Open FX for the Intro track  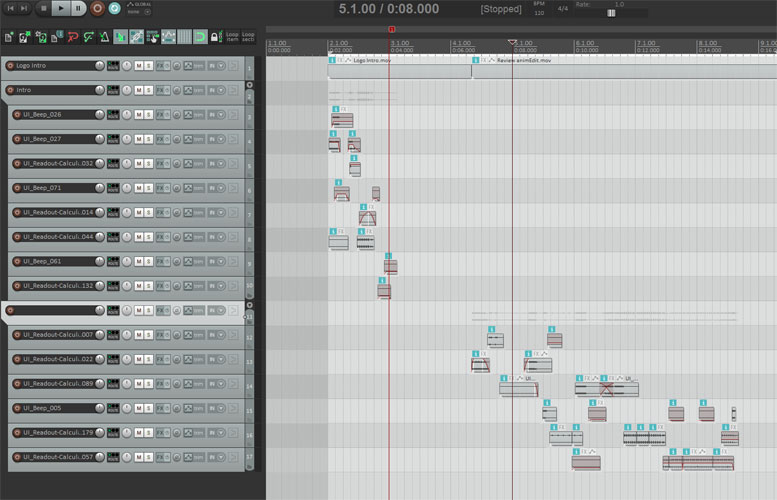point(161,90)
